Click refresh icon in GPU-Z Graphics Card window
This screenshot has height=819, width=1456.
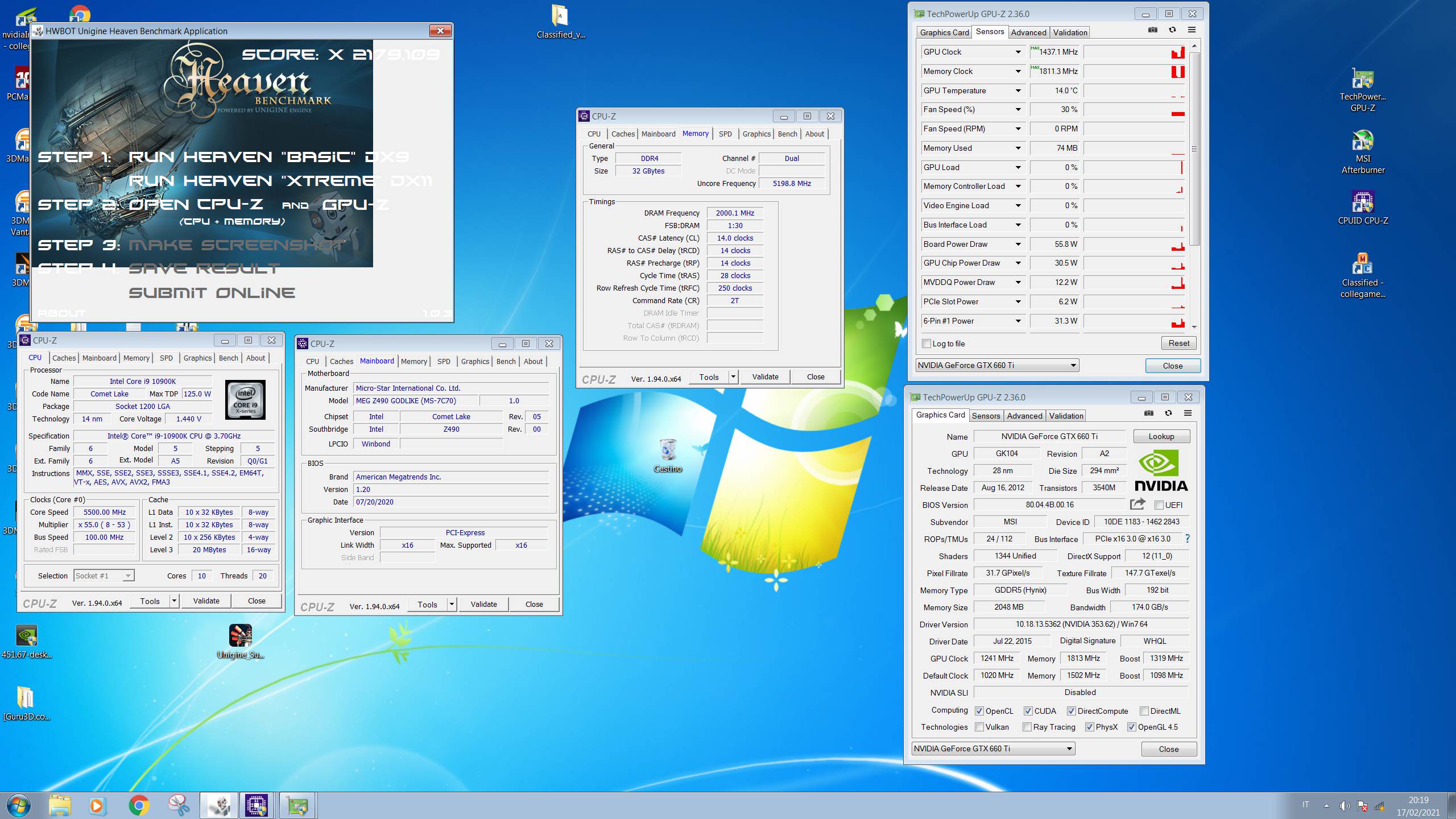1168,413
